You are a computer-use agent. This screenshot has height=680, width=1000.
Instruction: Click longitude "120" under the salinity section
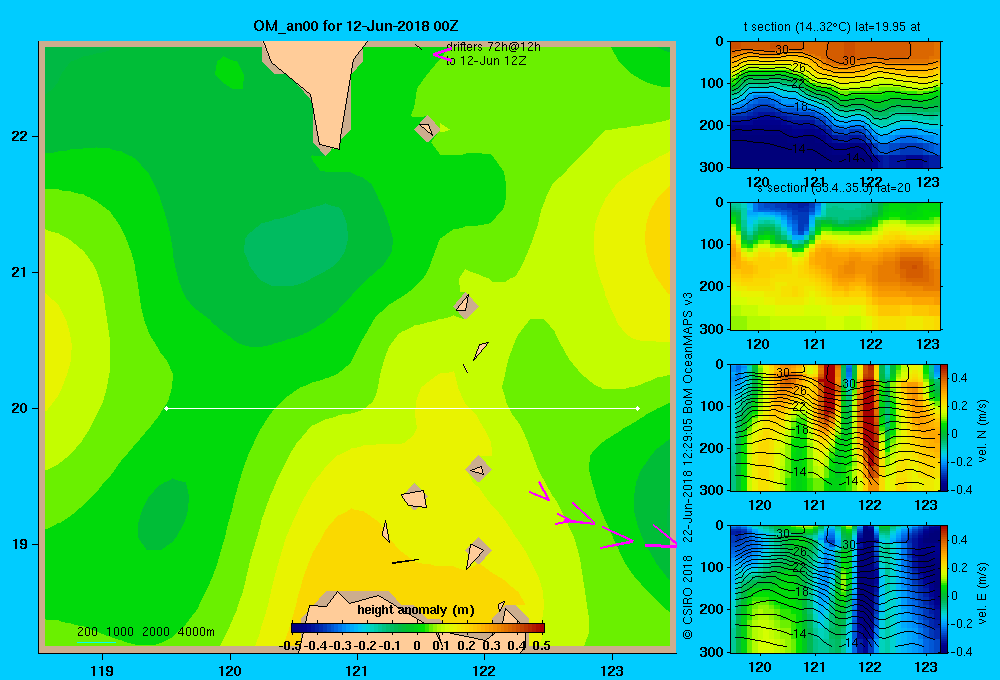[x=758, y=344]
